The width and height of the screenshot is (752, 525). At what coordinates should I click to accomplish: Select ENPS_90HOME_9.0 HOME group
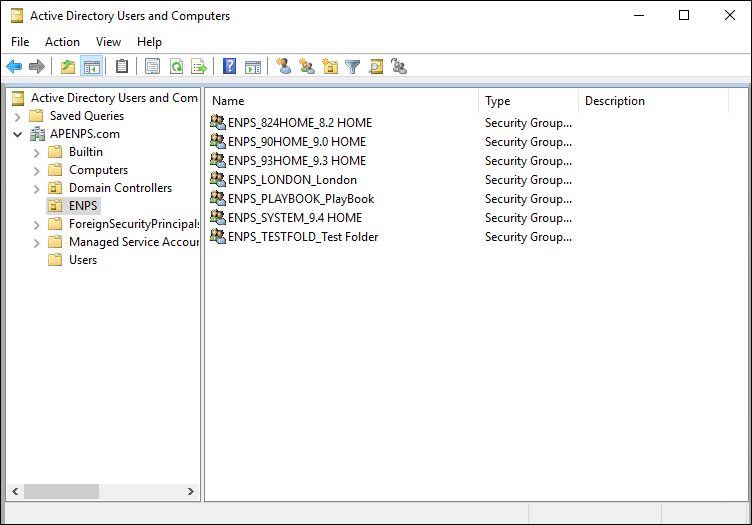[x=297, y=142]
